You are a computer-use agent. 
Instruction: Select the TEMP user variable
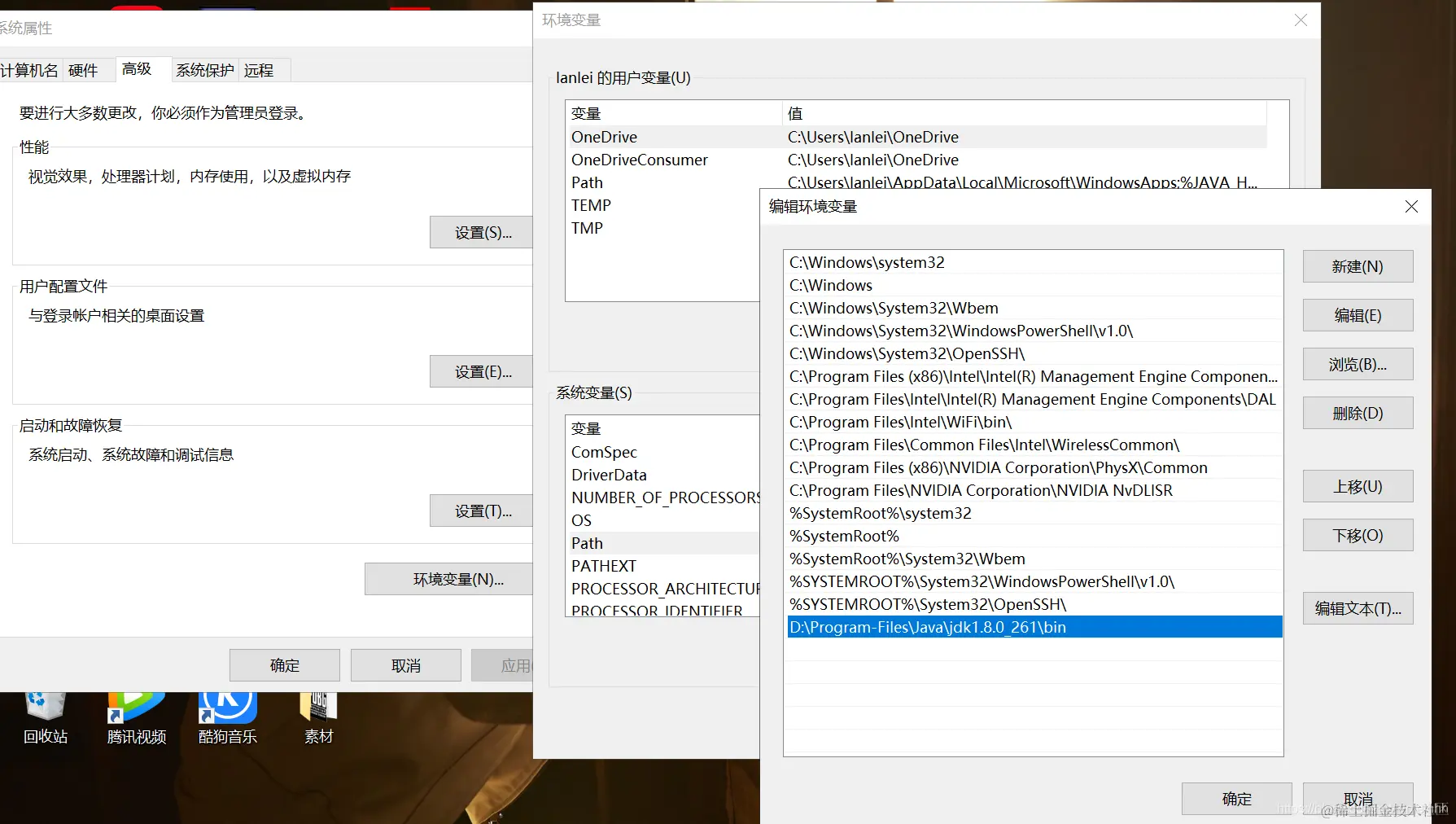pyautogui.click(x=663, y=205)
